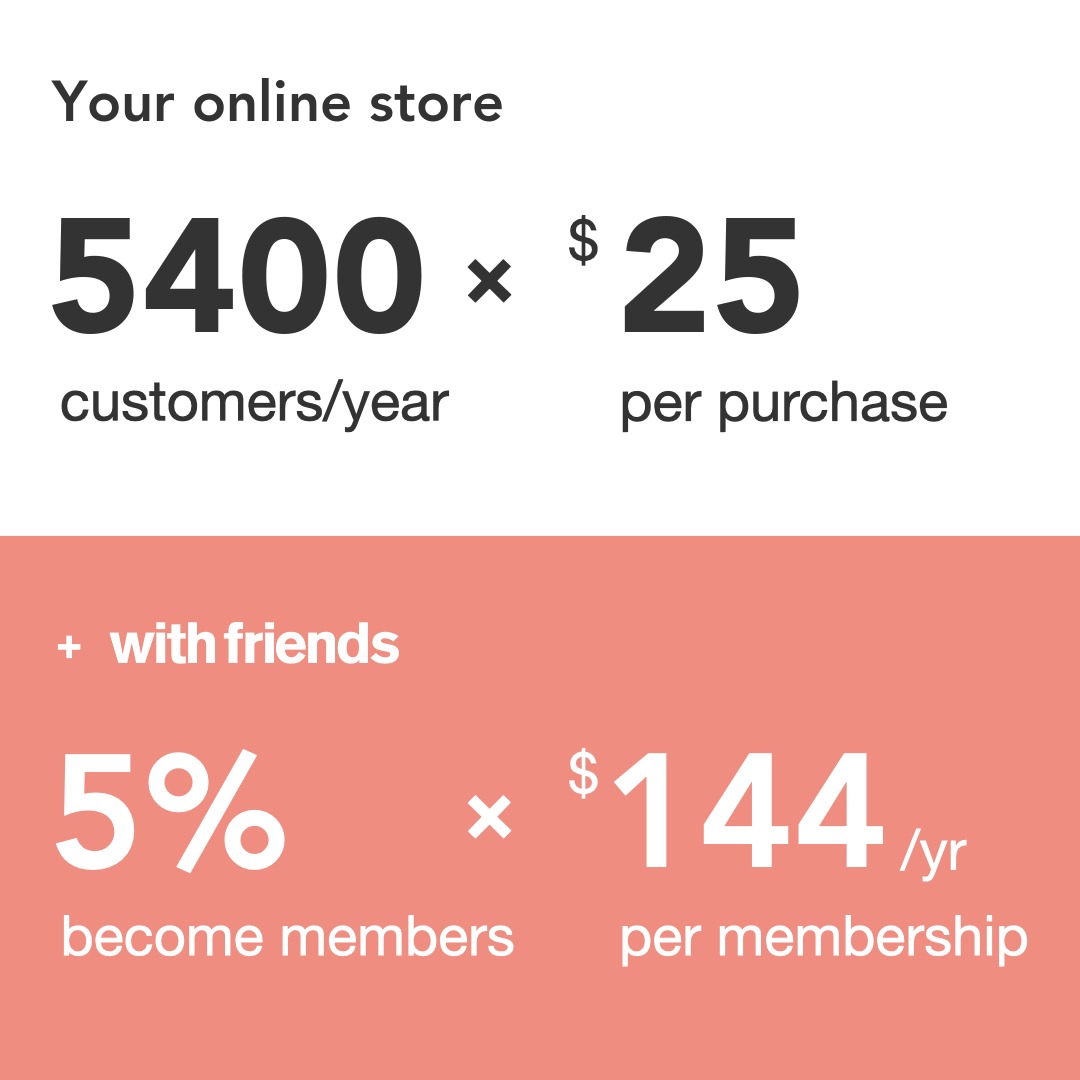
Task: Click the dark dollar sign before 25
Action: click(583, 242)
